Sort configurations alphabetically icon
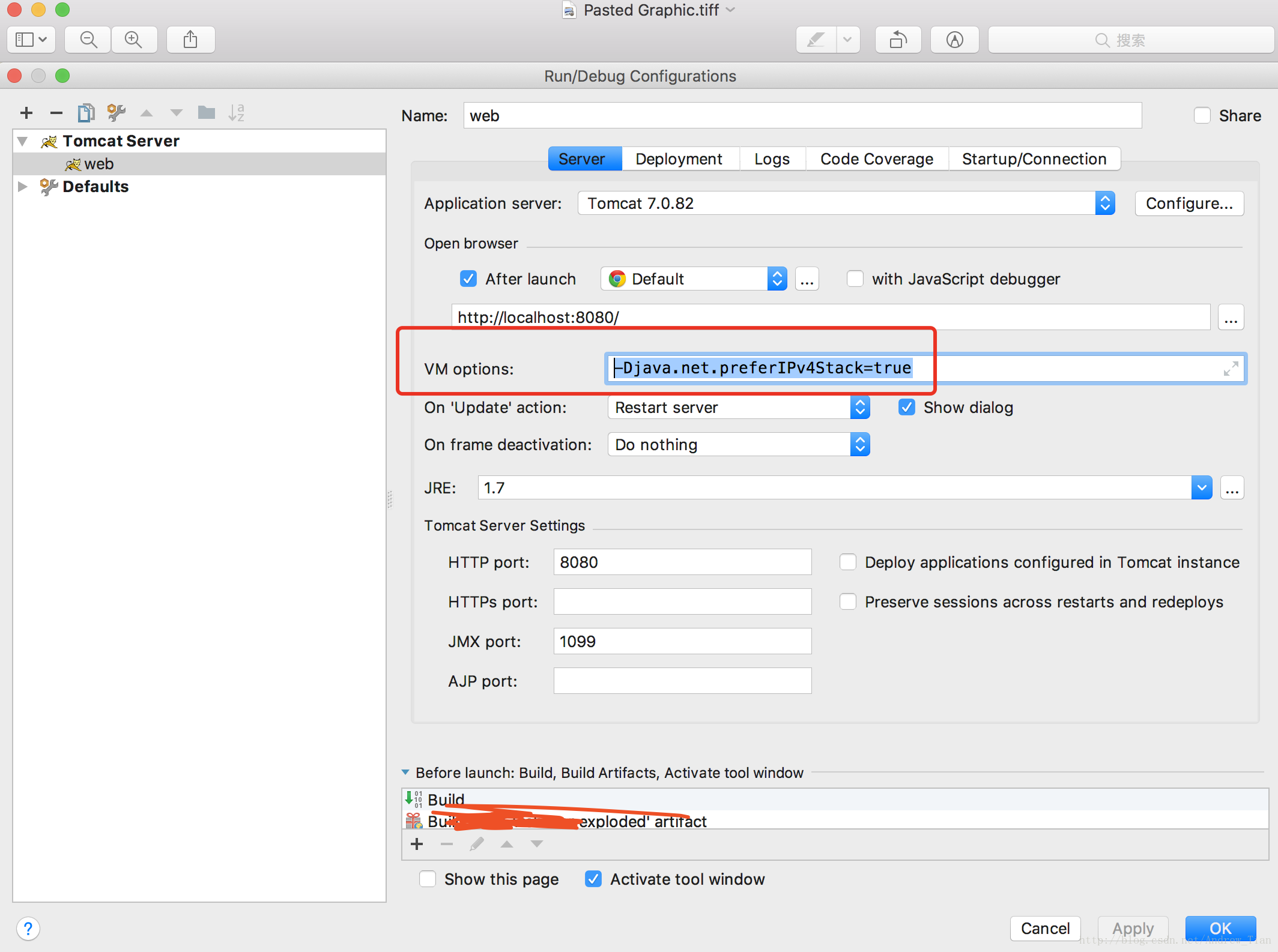 point(237,112)
